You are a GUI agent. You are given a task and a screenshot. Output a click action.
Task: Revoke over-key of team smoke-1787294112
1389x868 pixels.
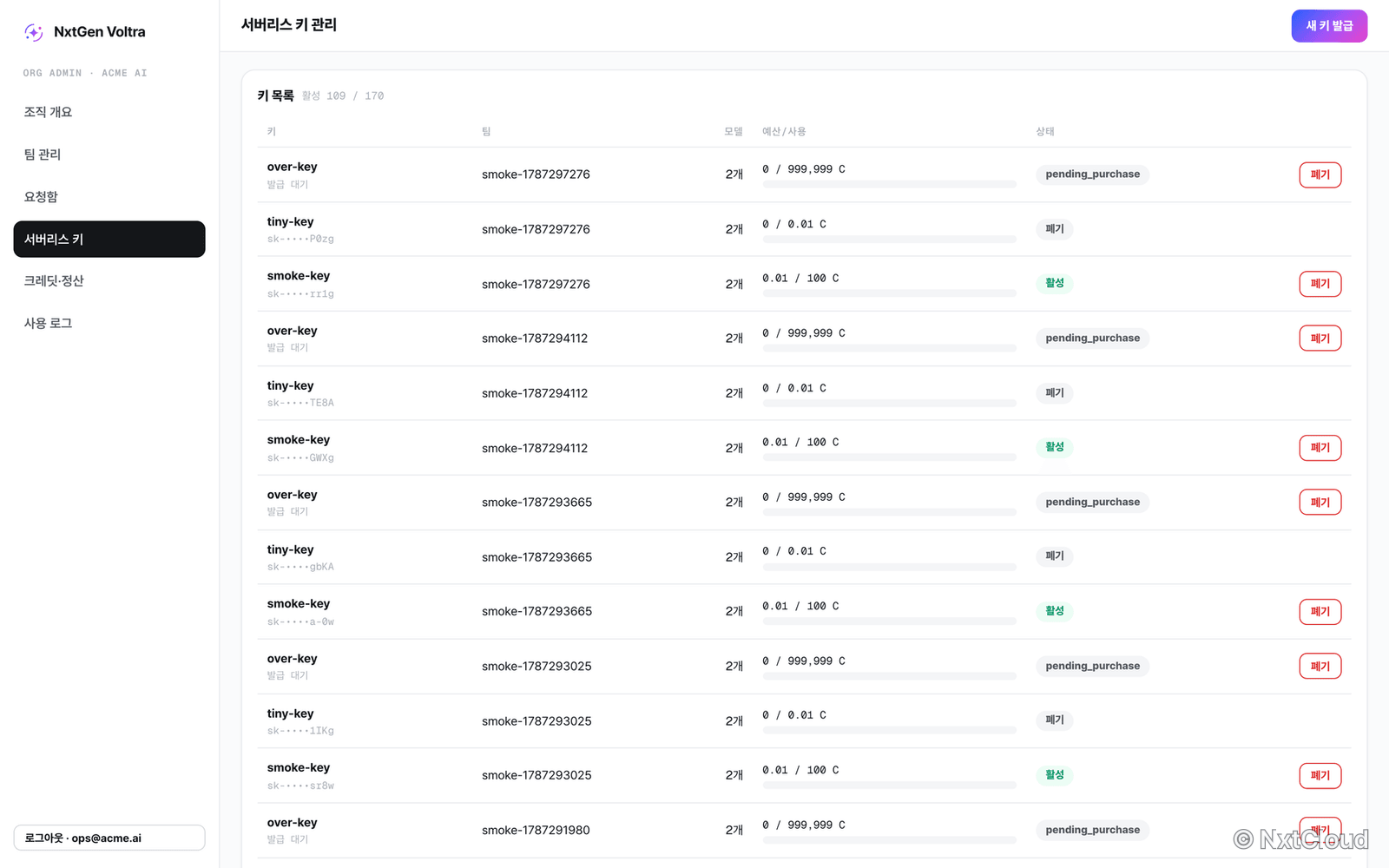click(x=1320, y=339)
